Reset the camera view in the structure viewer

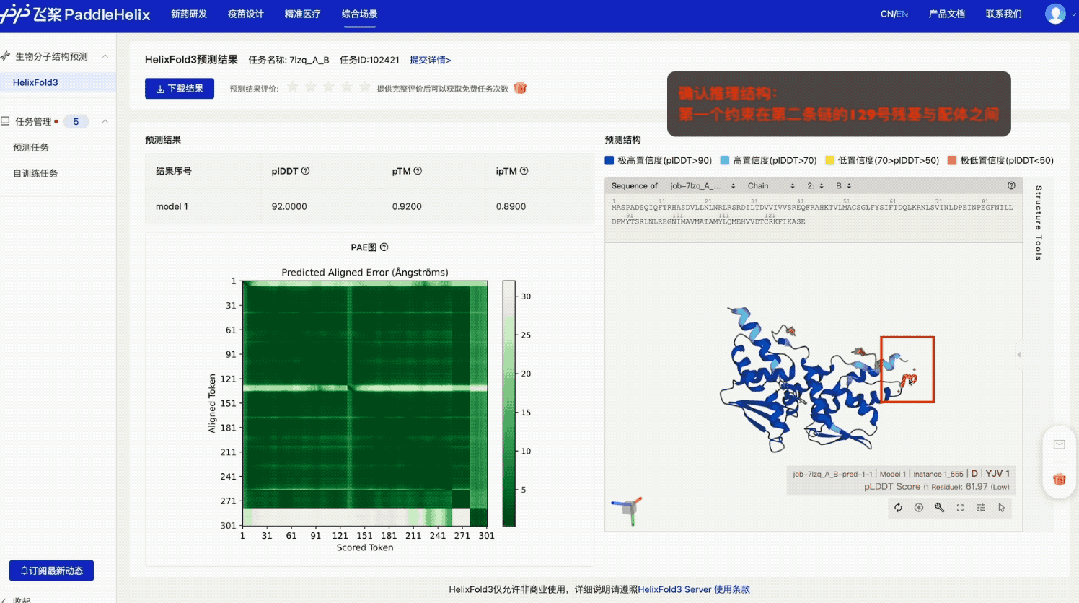pos(898,507)
